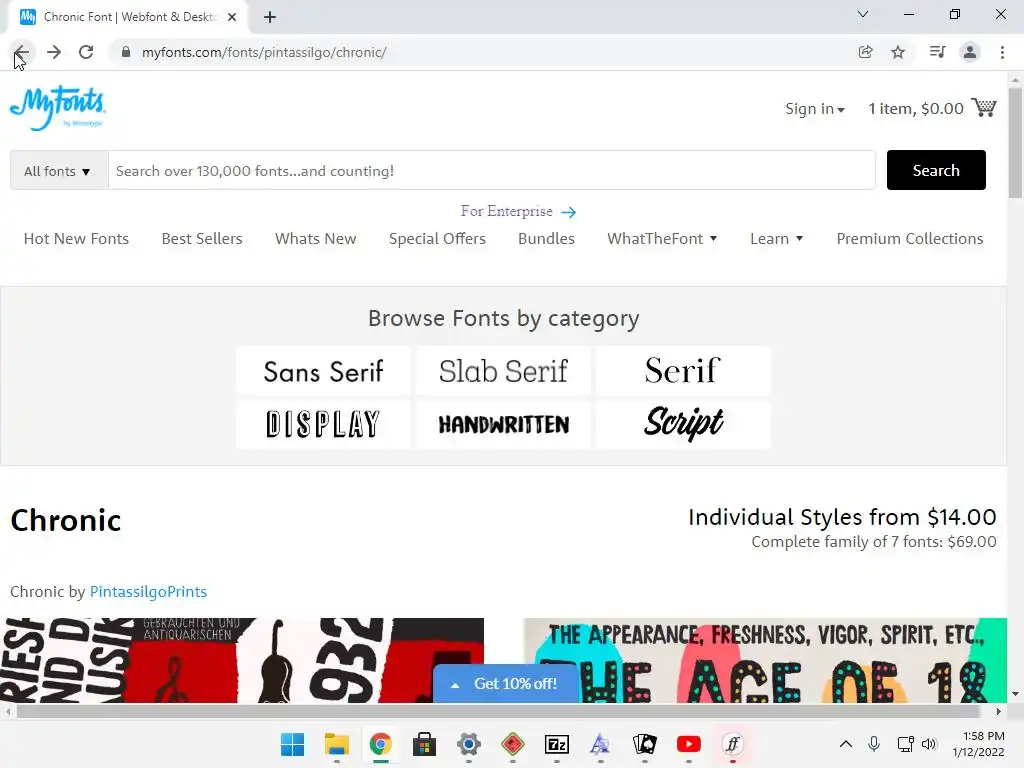Open the Solitaire cards taskbar icon

tap(645, 744)
